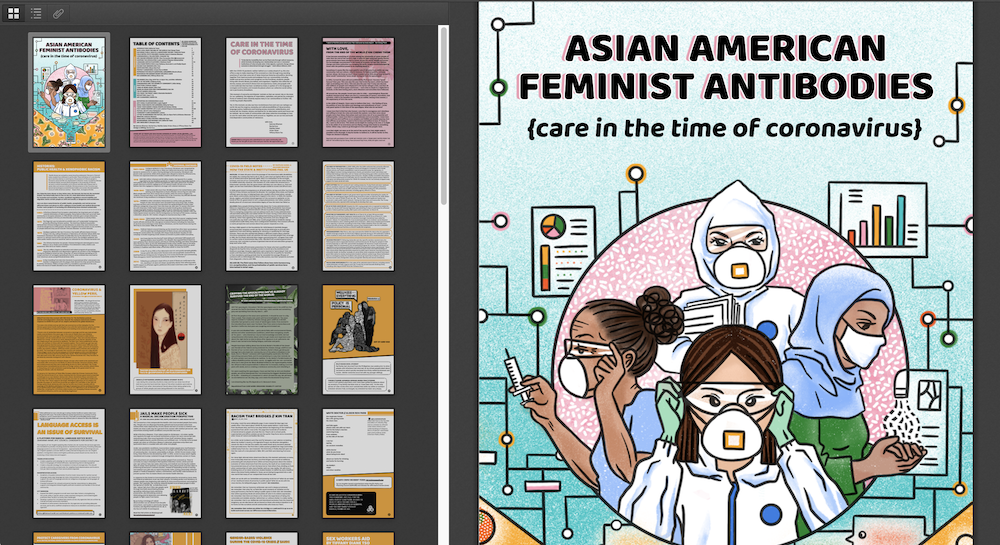Open thumbnail with black box on orange footer
1000x545 pixels.
[x=358, y=463]
